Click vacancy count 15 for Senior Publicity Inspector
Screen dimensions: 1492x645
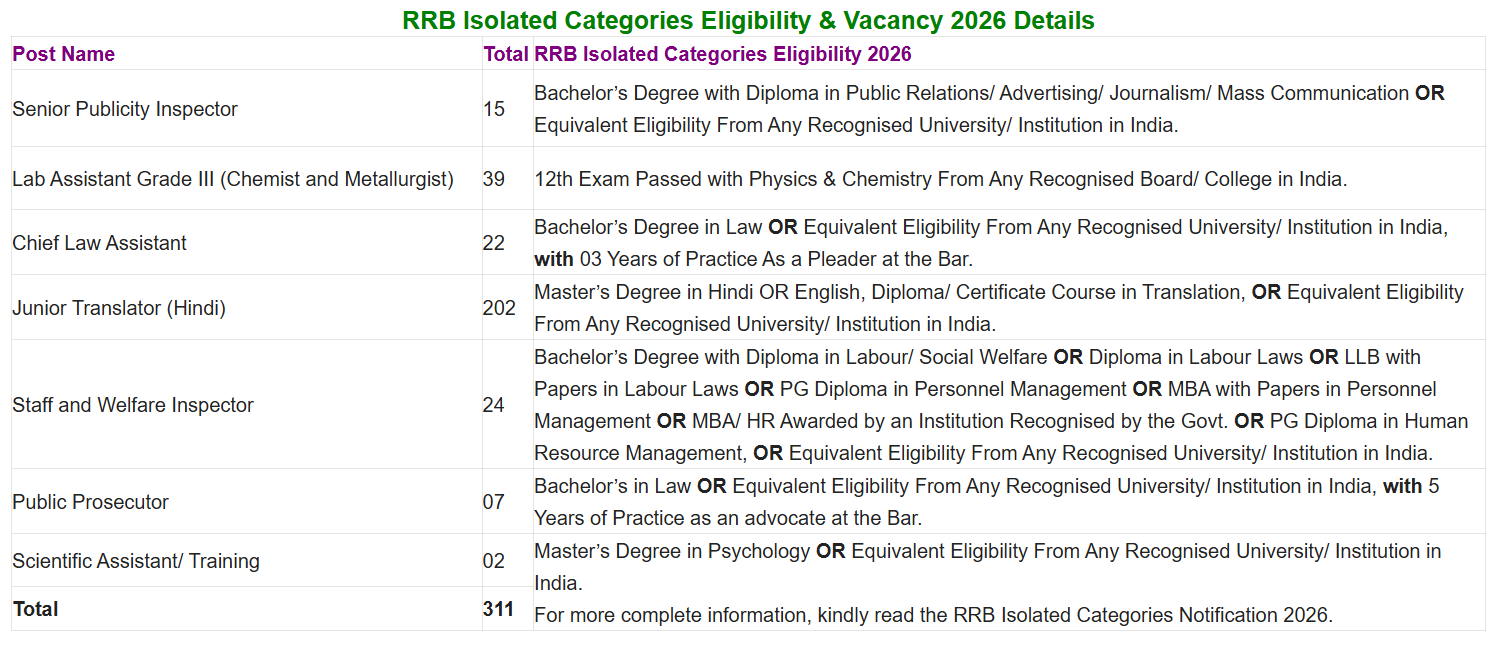point(494,109)
